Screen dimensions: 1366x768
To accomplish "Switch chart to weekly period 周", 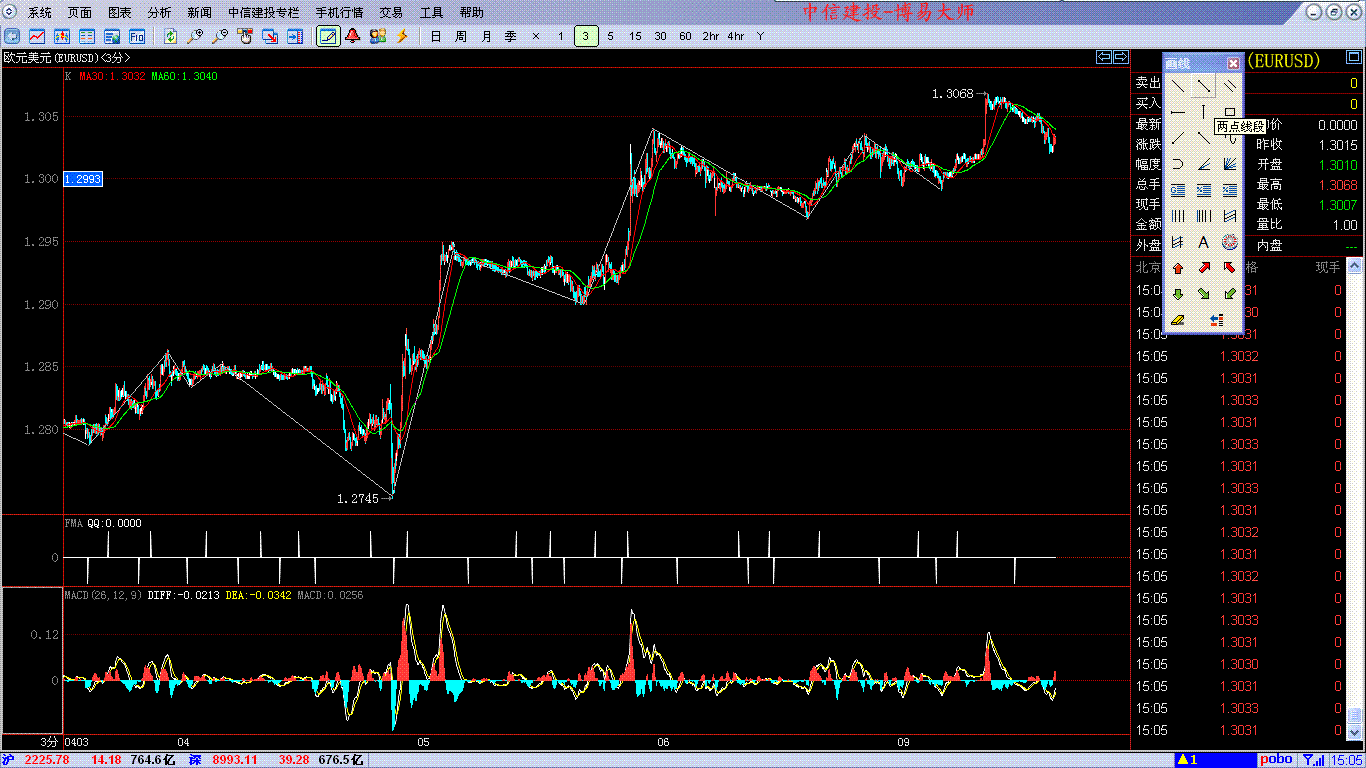I will point(461,36).
